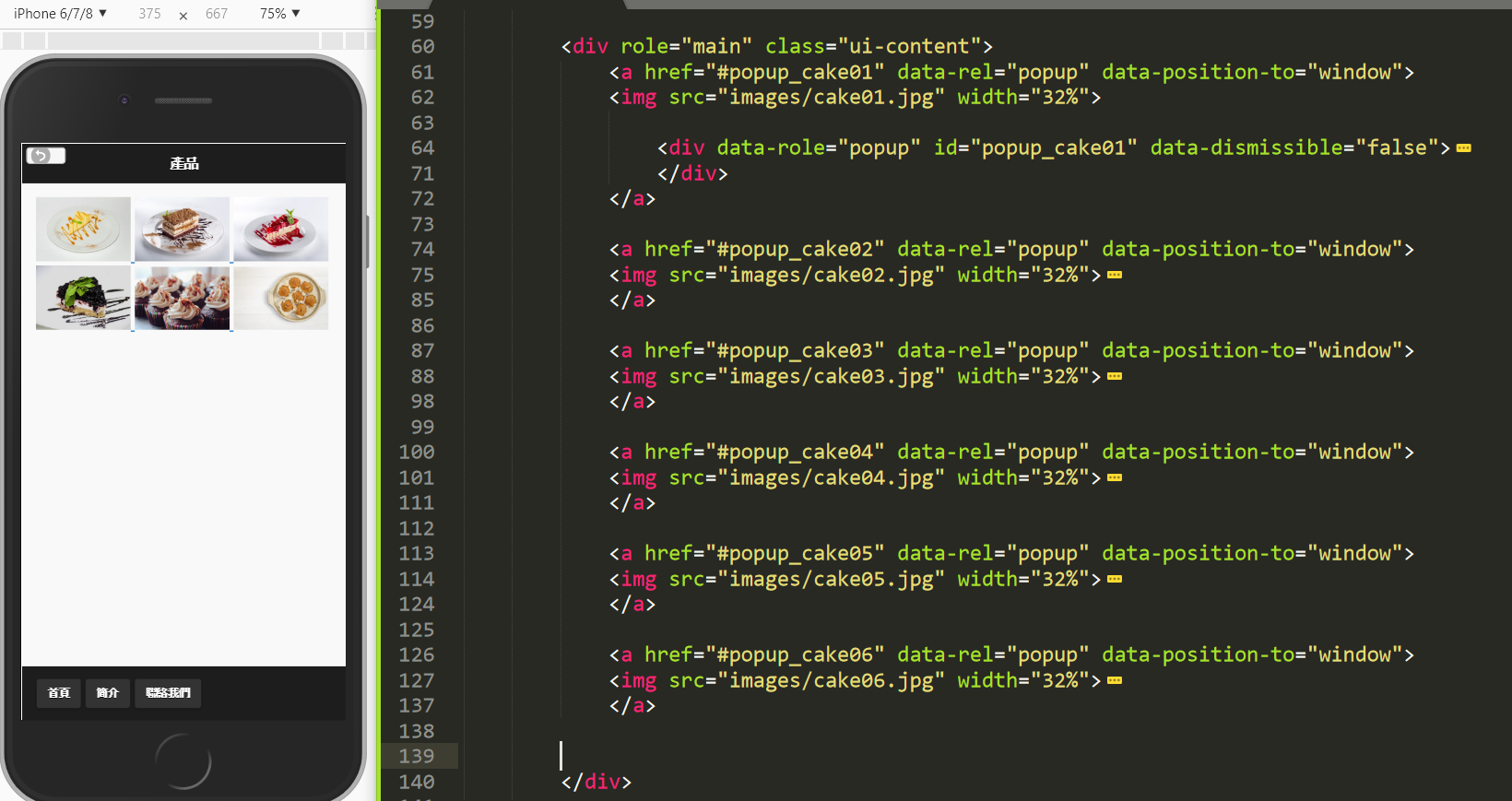Tap the 聯絡我們 button in the footer
Image resolution: width=1512 pixels, height=801 pixels.
tap(168, 693)
